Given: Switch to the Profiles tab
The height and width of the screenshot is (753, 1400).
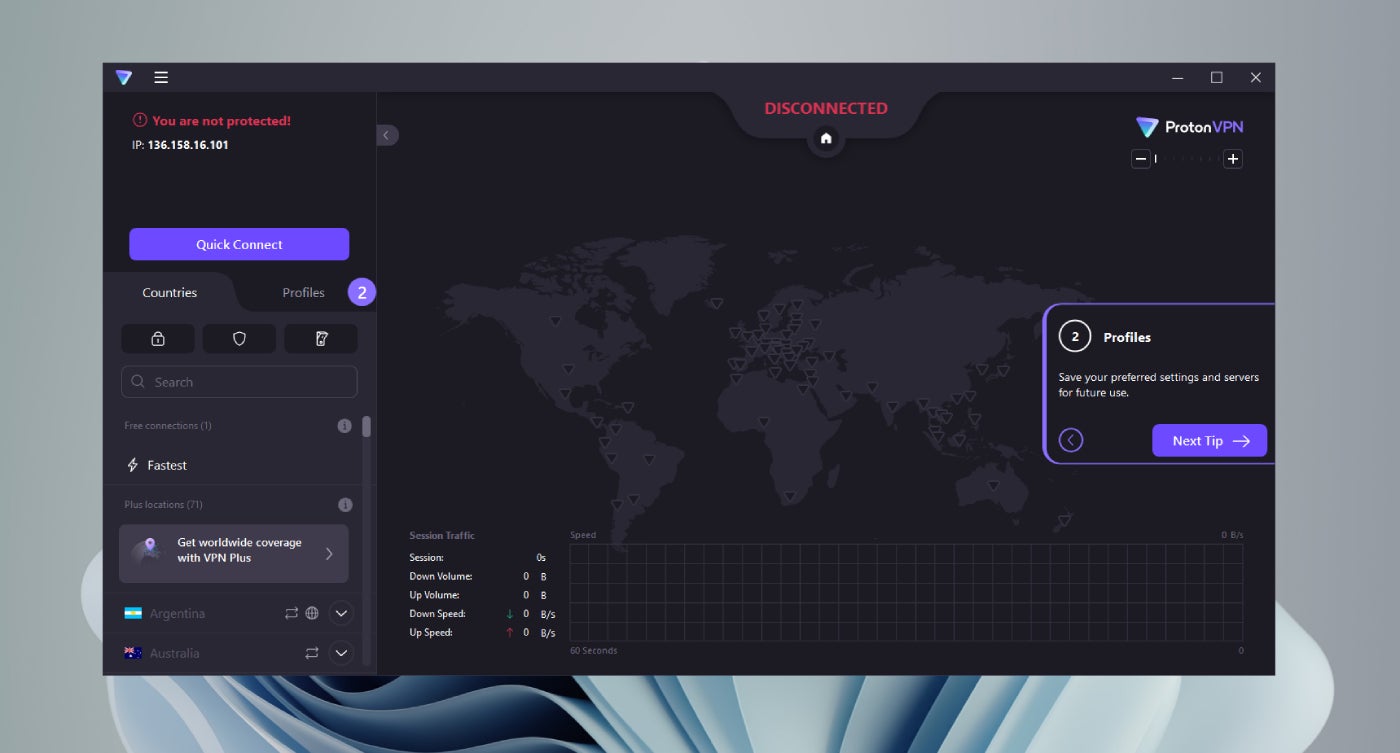Looking at the screenshot, I should point(303,293).
